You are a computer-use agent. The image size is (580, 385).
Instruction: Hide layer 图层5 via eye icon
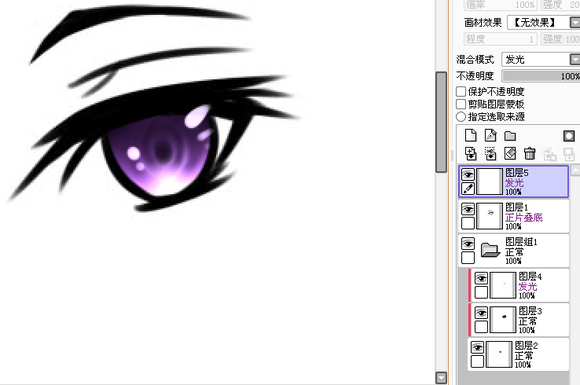(468, 175)
